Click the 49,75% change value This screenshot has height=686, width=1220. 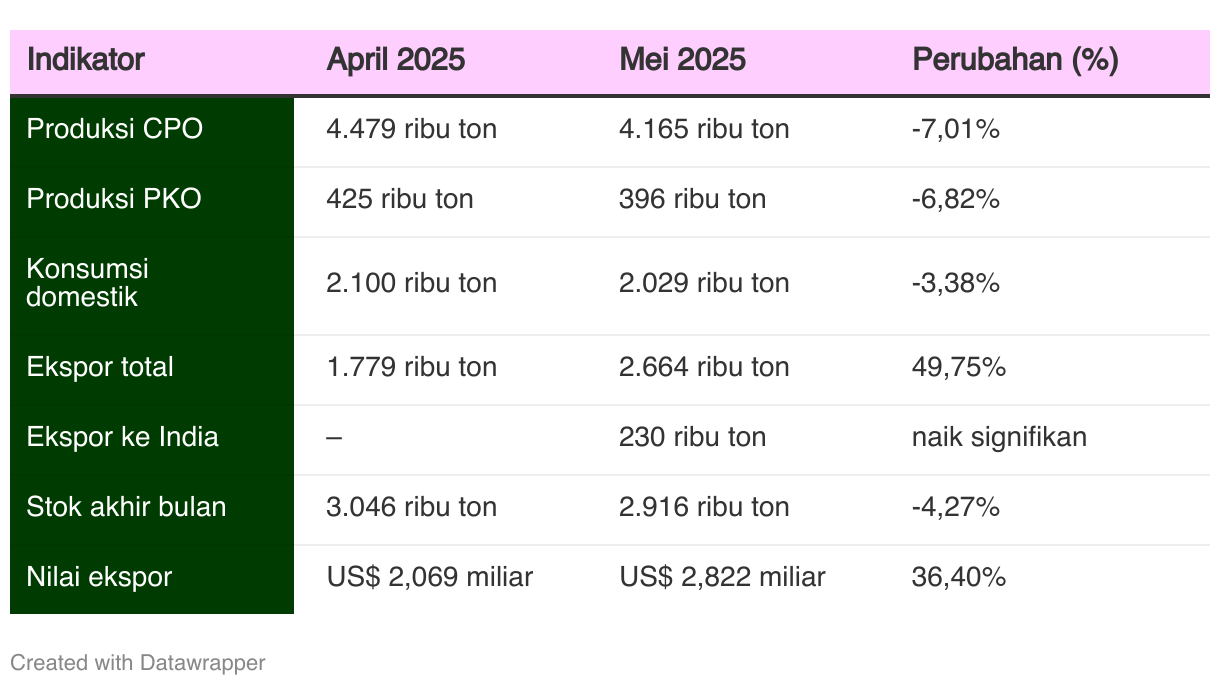pyautogui.click(x=959, y=367)
